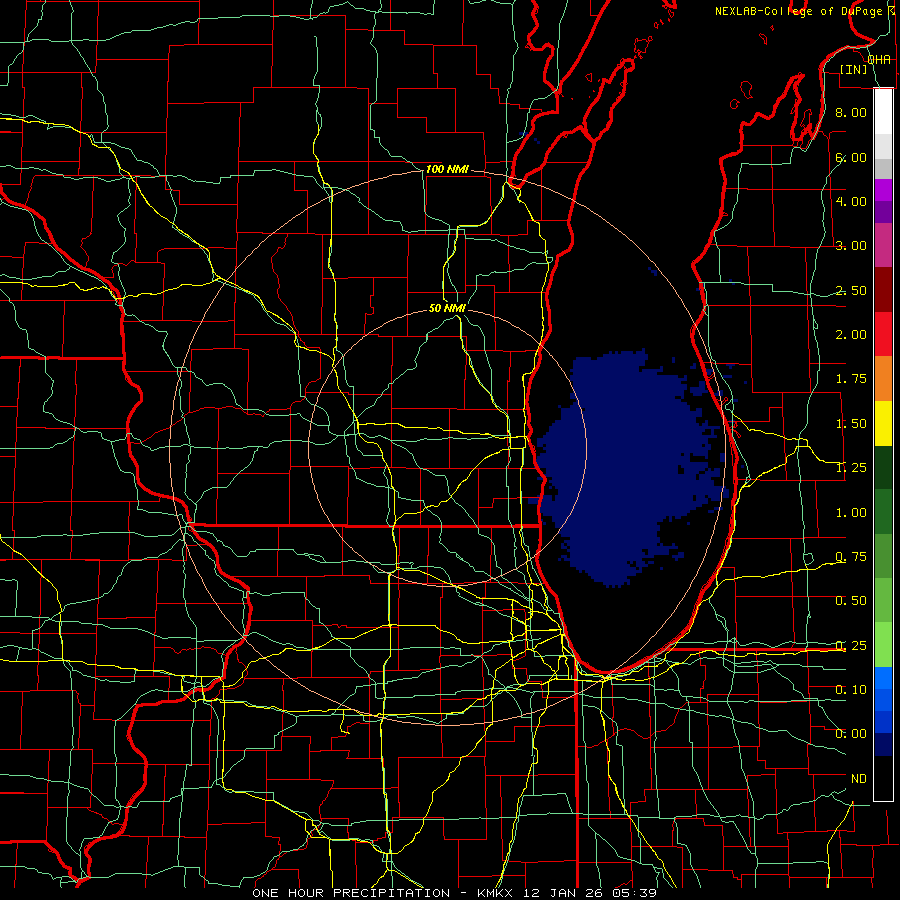Click the NEXLAB-College of DuPage credit text
900x900 pixels.
click(x=800, y=11)
